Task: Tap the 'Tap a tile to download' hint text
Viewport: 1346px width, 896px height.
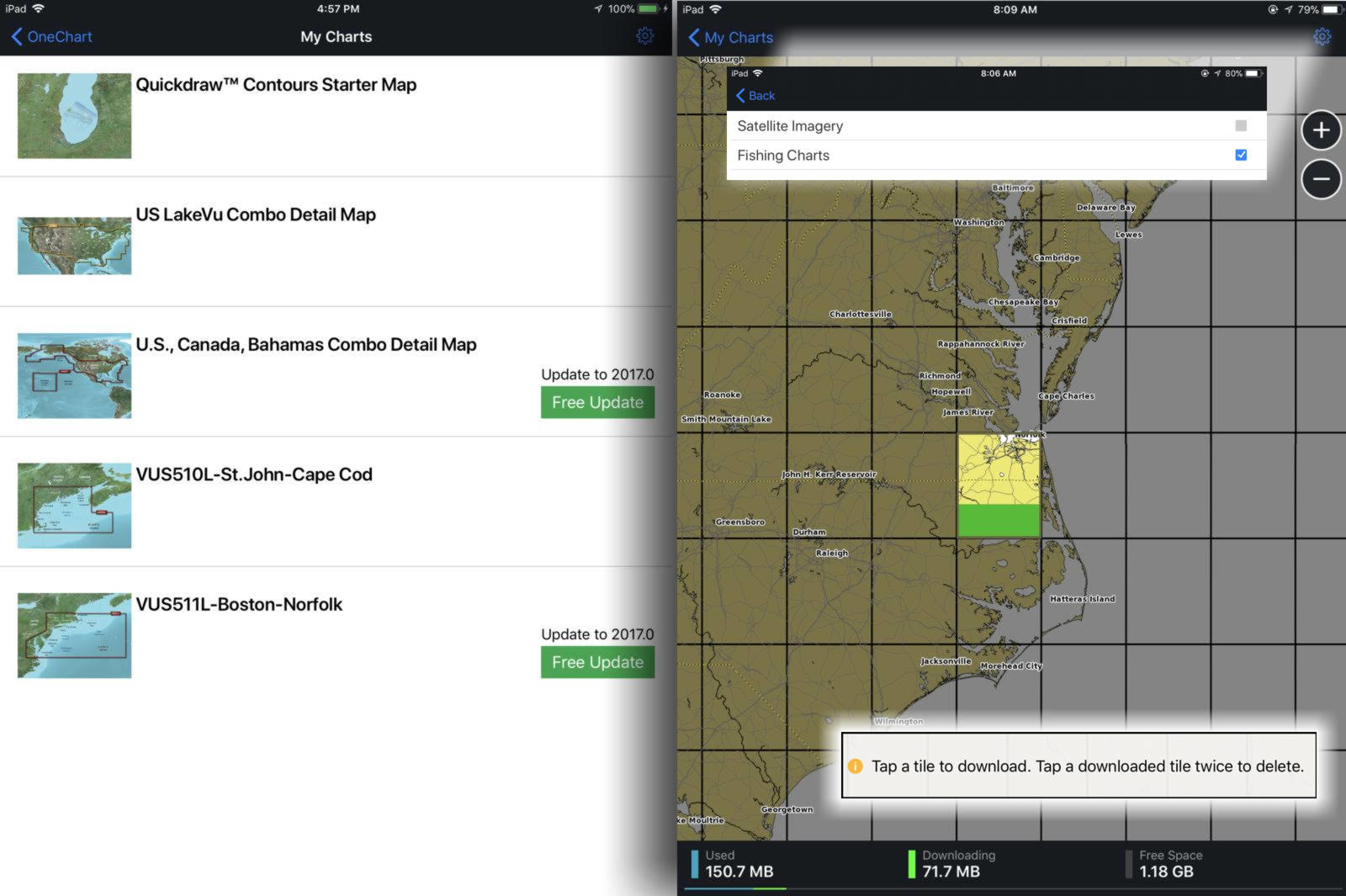Action: [x=1087, y=766]
